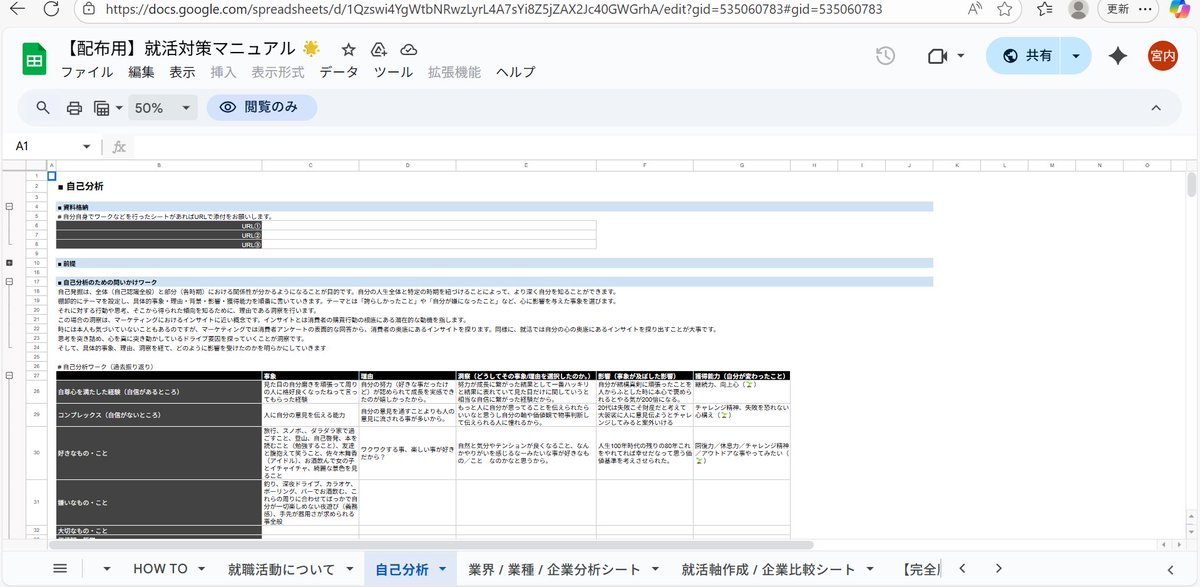Open the all-sheets list hamburger icon
1200x587 pixels.
point(59,567)
